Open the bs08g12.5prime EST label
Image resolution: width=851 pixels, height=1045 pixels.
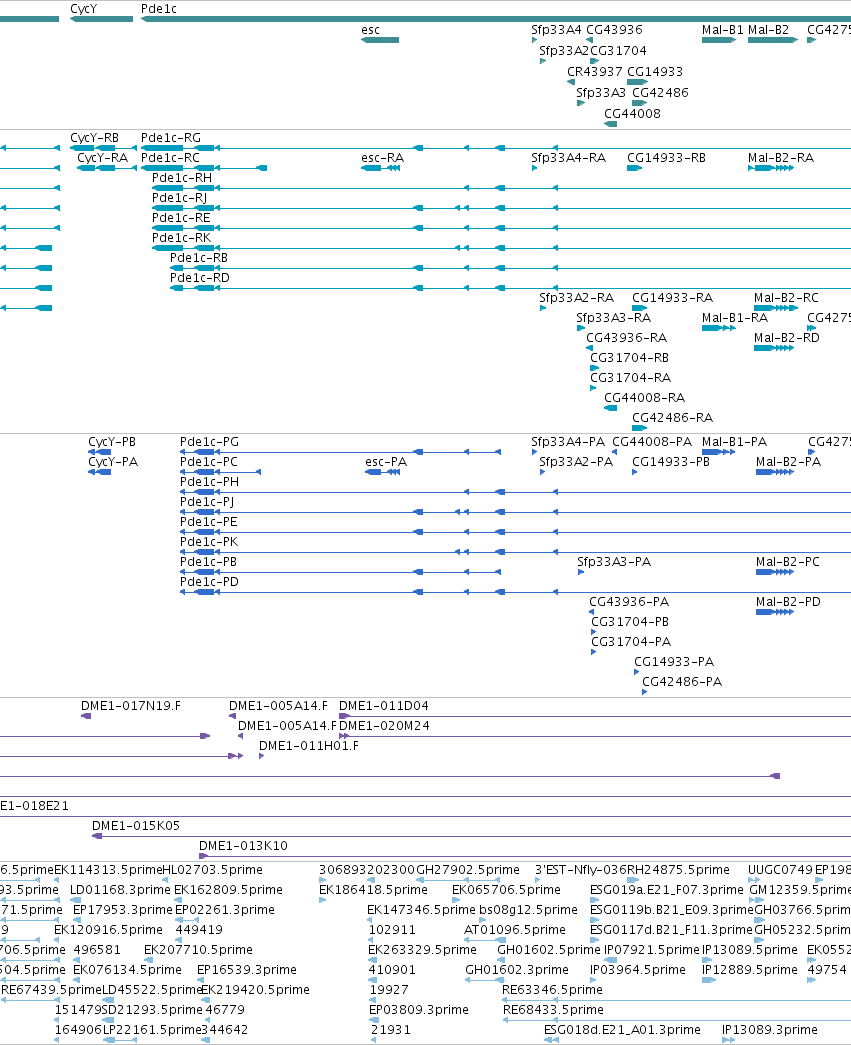[528, 910]
